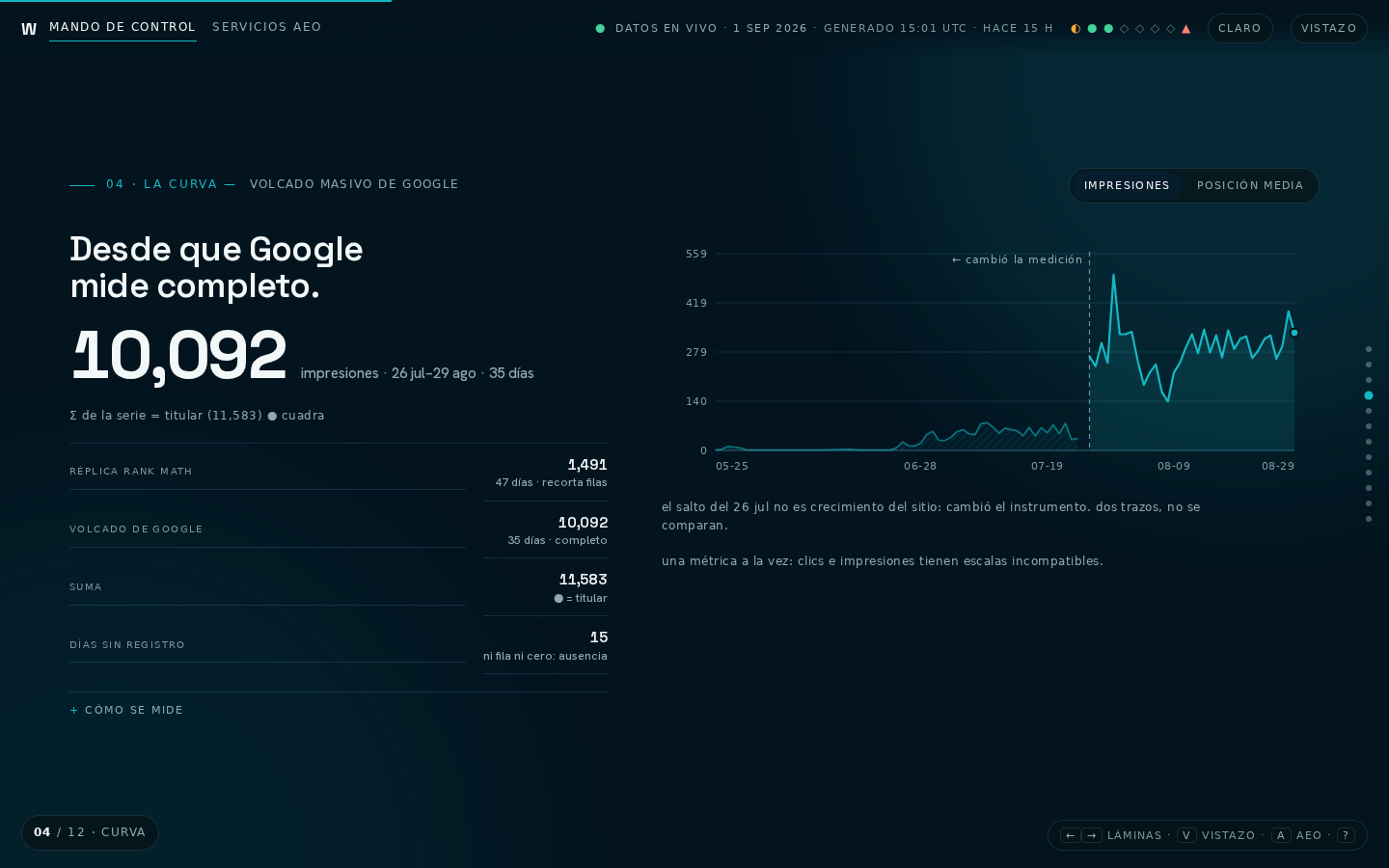Click the 08-09 axis date label

[x=1174, y=466]
